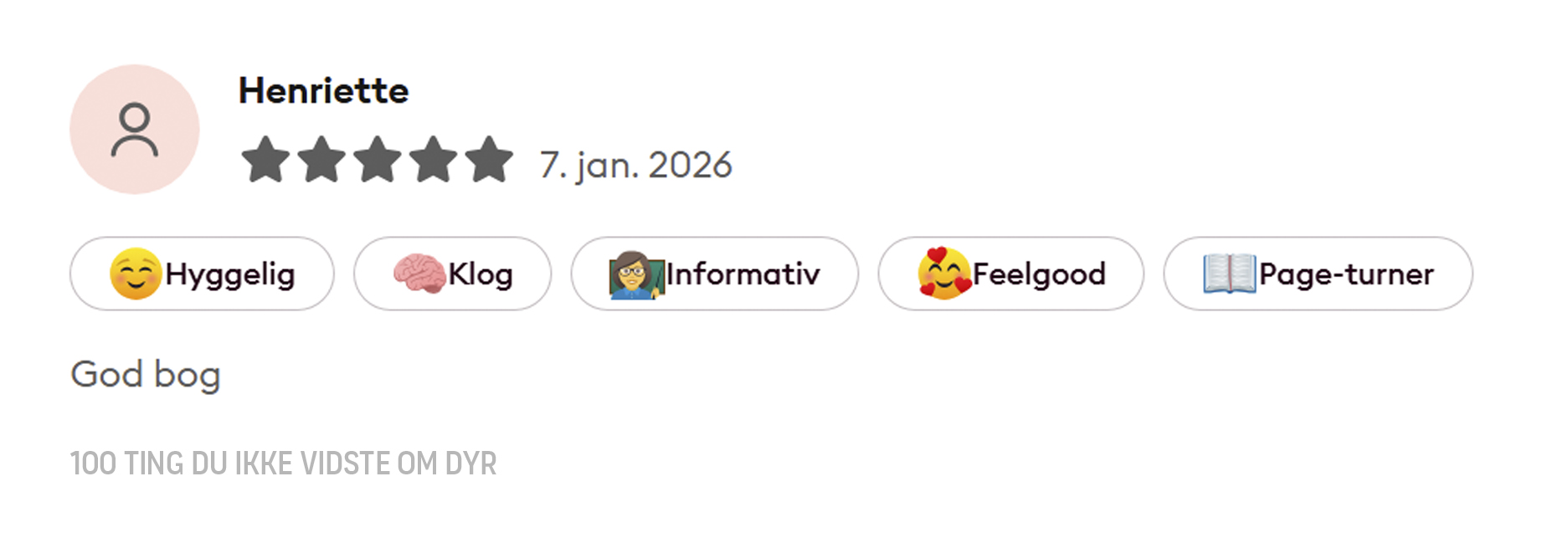Click the fifth rating star
1568x543 pixels.
490,159
